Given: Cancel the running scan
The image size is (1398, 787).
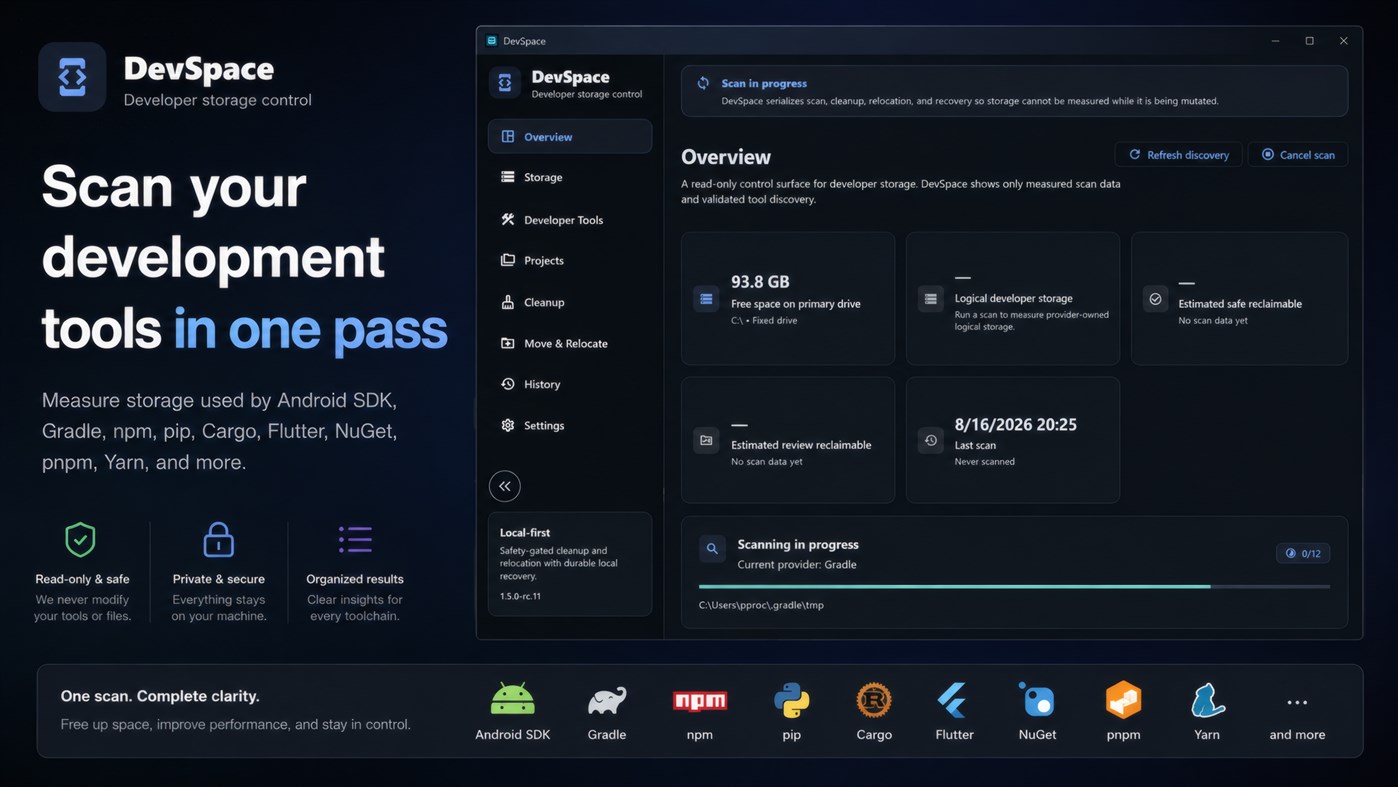Looking at the screenshot, I should pyautogui.click(x=1298, y=155).
